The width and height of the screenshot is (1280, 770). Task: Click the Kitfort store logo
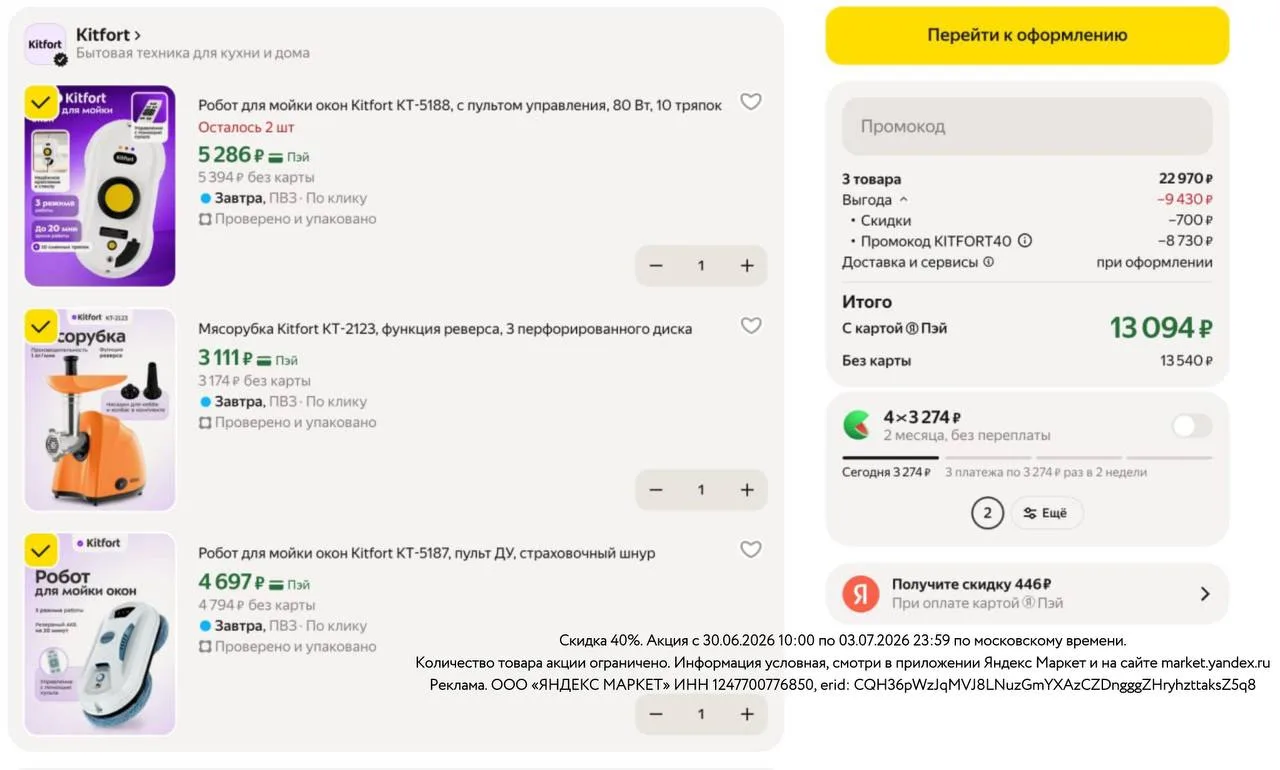[45, 44]
